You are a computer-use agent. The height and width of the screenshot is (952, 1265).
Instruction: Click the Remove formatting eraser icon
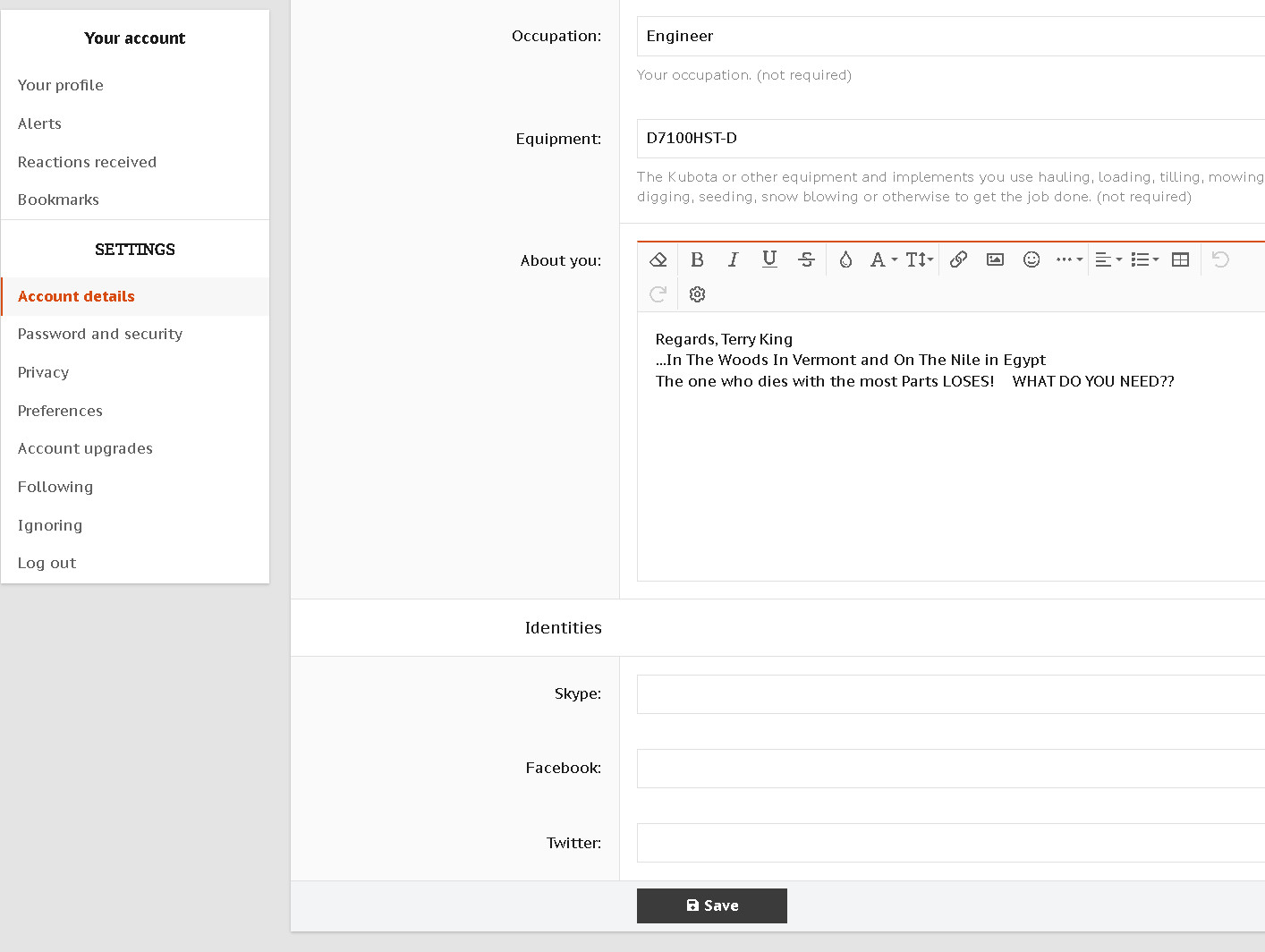[x=658, y=259]
